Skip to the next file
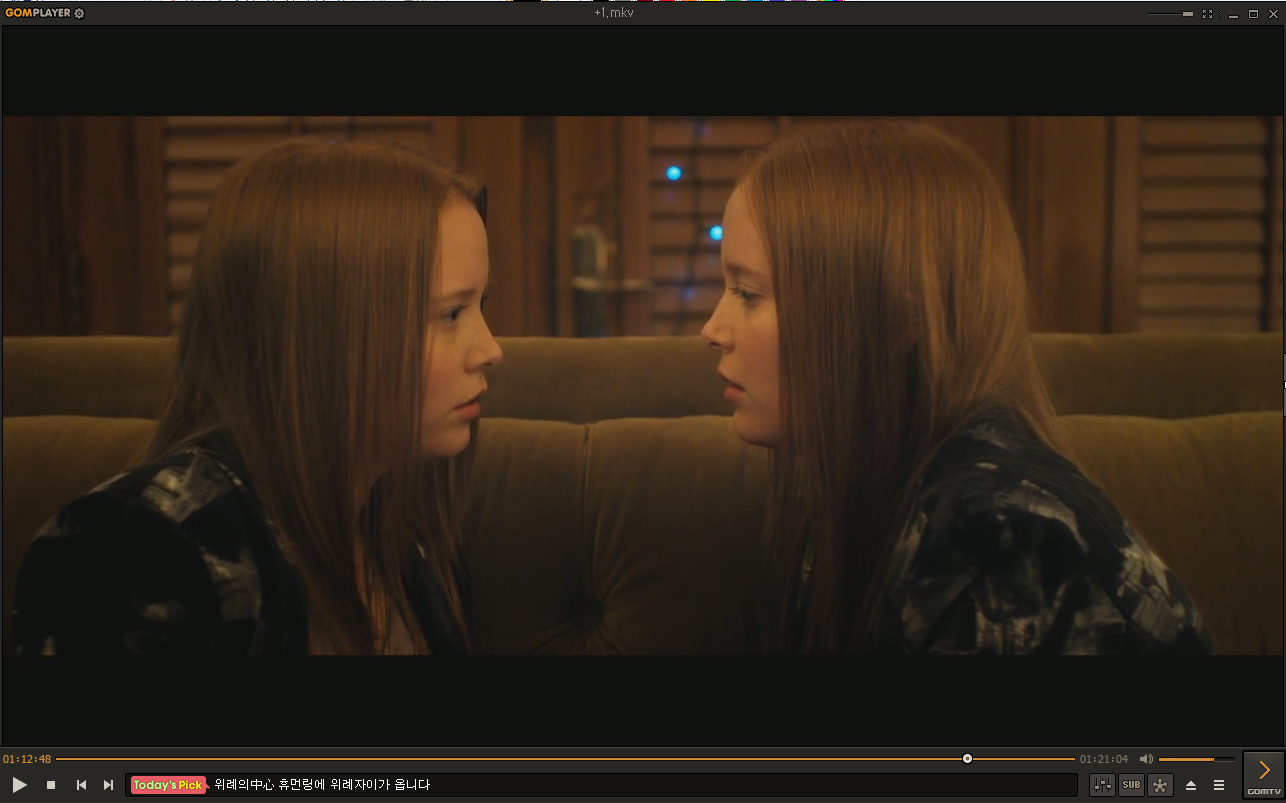The width and height of the screenshot is (1286, 803). [108, 785]
